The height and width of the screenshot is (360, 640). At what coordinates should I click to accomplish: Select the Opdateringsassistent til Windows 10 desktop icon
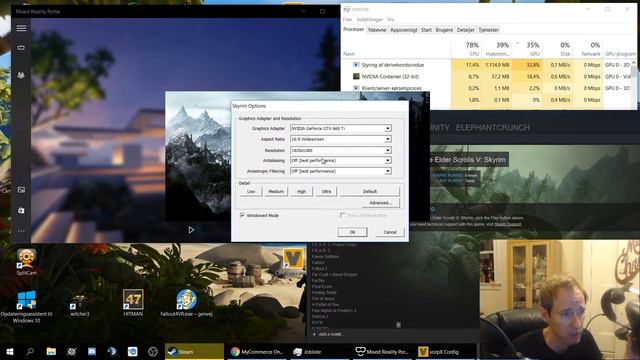(x=27, y=306)
